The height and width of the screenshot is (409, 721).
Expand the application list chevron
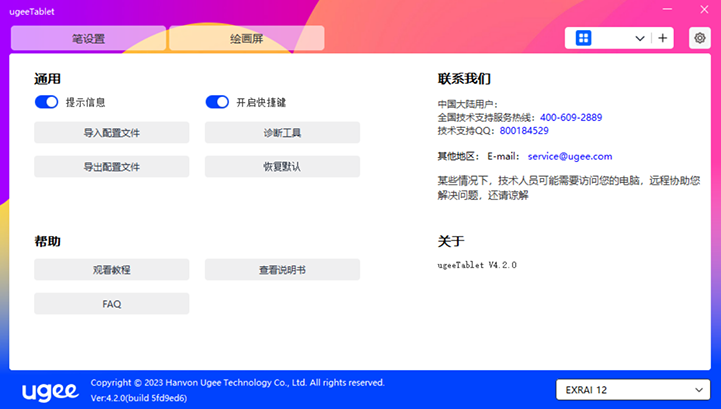[640, 38]
